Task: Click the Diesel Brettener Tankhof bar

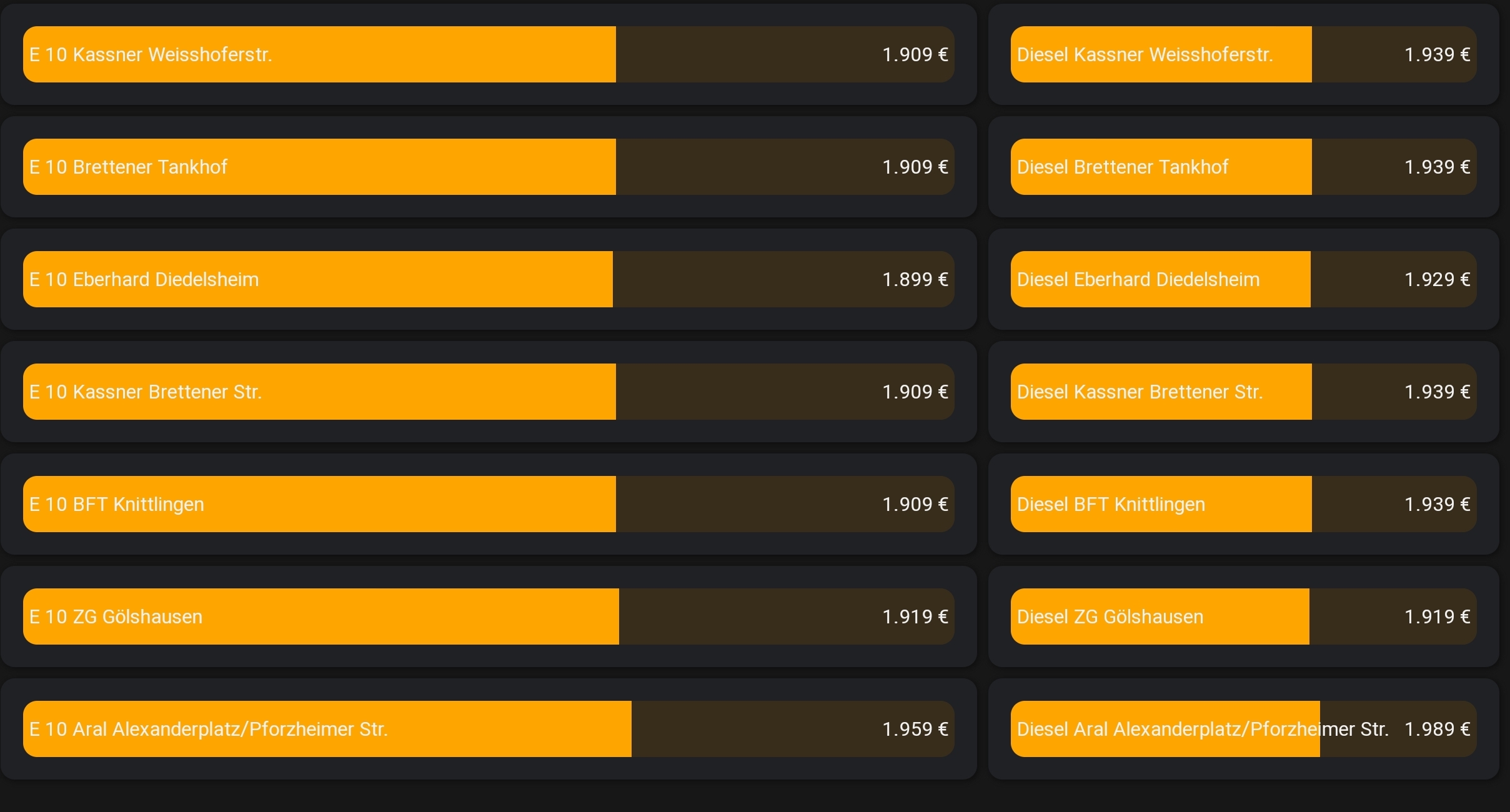Action: (x=1243, y=167)
